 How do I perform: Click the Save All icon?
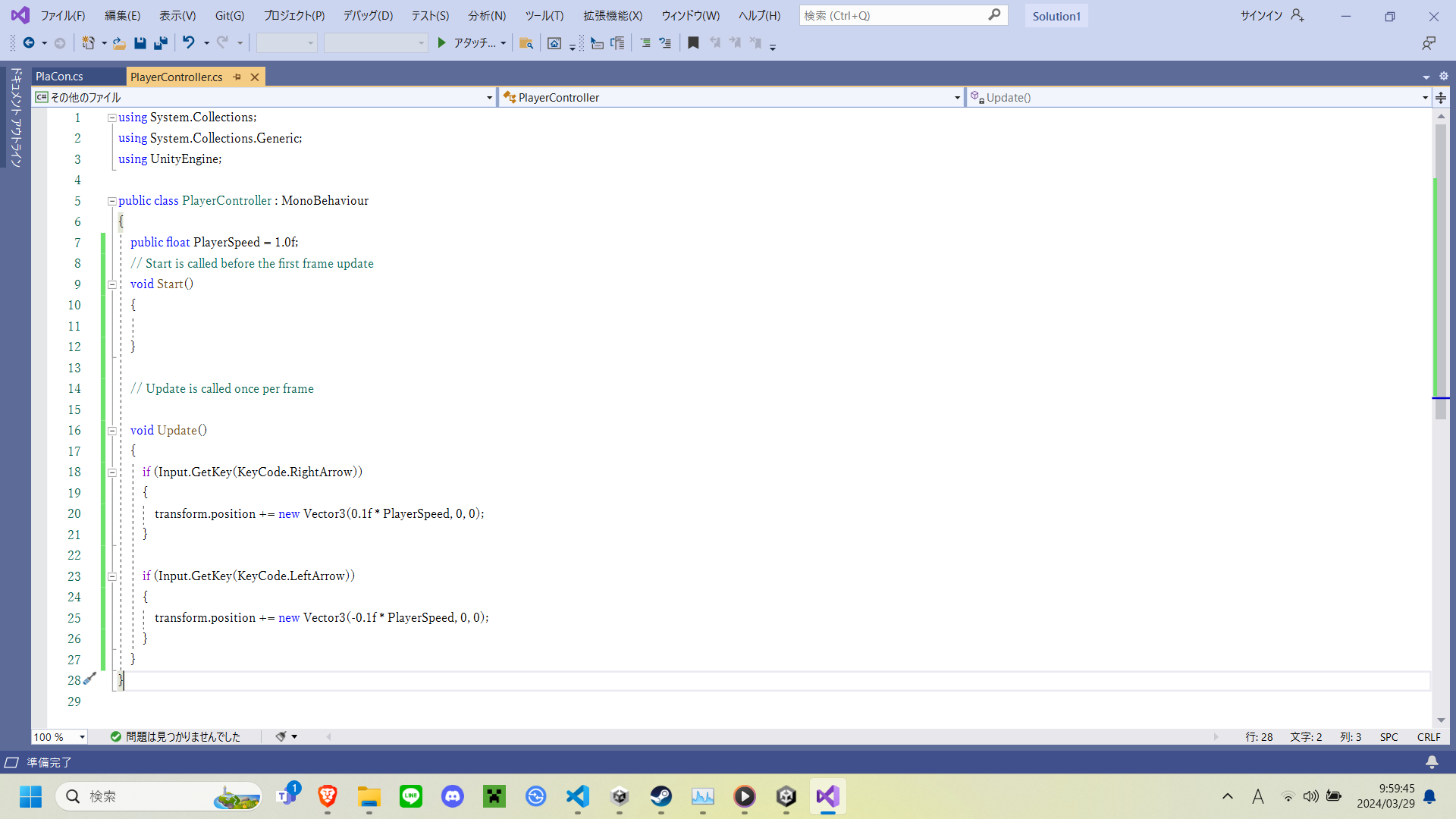coord(160,43)
